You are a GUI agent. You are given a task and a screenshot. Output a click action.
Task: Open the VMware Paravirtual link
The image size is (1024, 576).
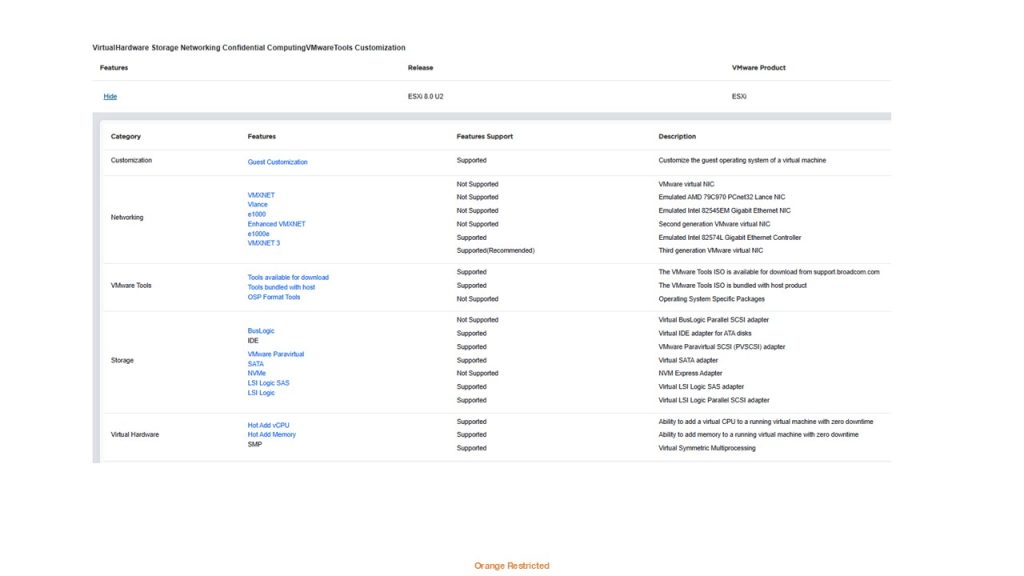tap(276, 354)
